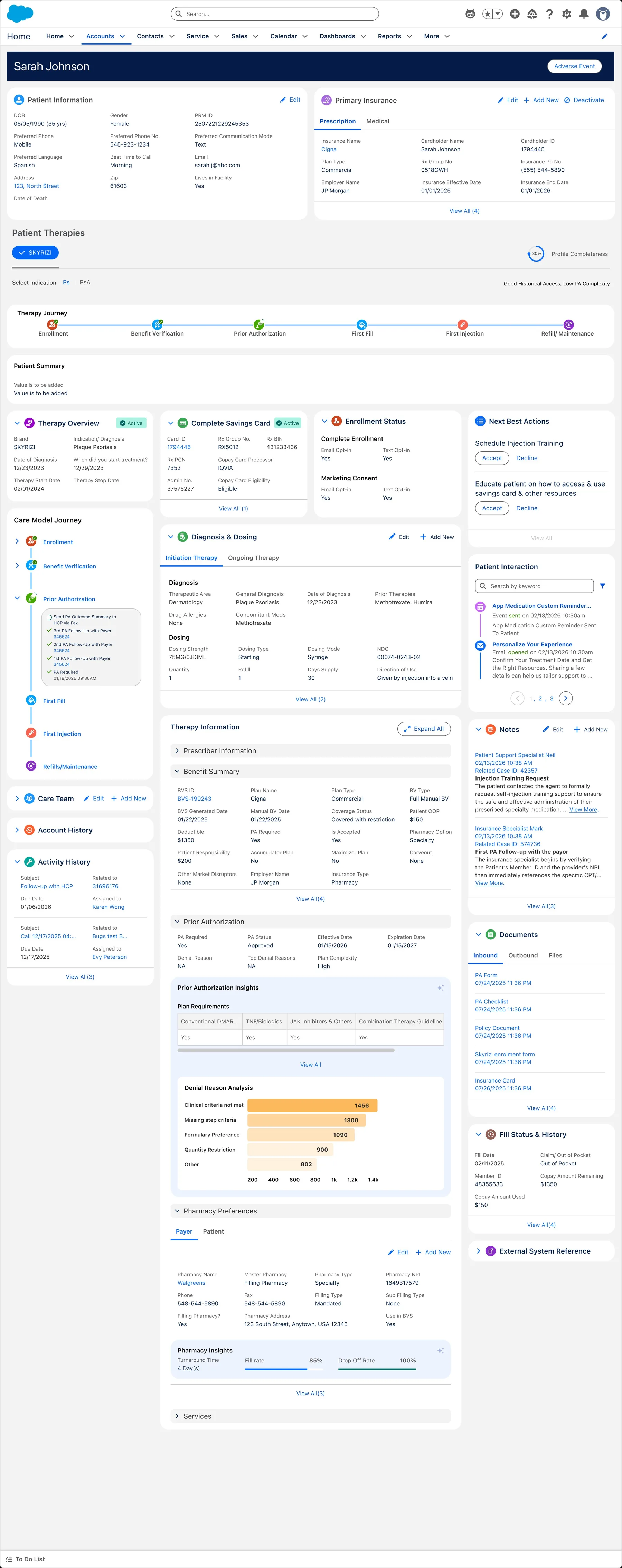
Task: Open the Files documents tab
Action: 555,956
